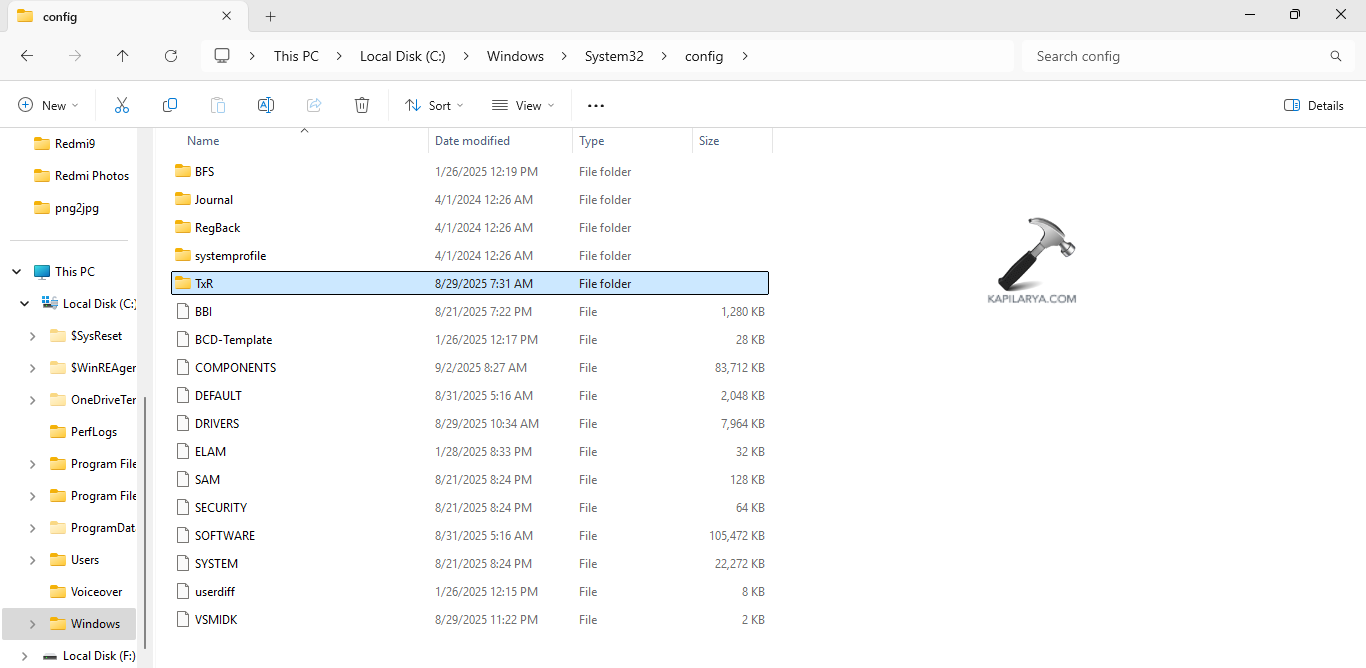
Task: Refresh the config folder view
Action: coord(171,56)
